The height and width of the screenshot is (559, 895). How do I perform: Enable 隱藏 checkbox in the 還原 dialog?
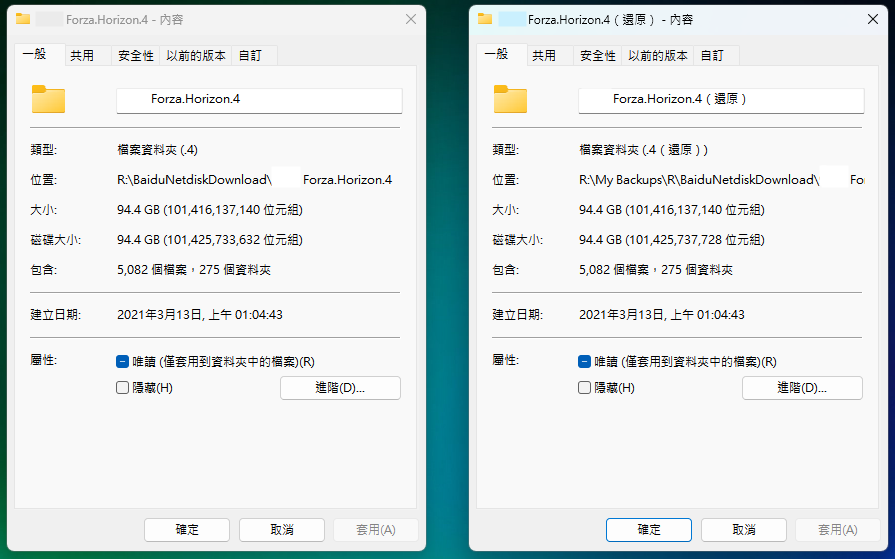(x=585, y=388)
